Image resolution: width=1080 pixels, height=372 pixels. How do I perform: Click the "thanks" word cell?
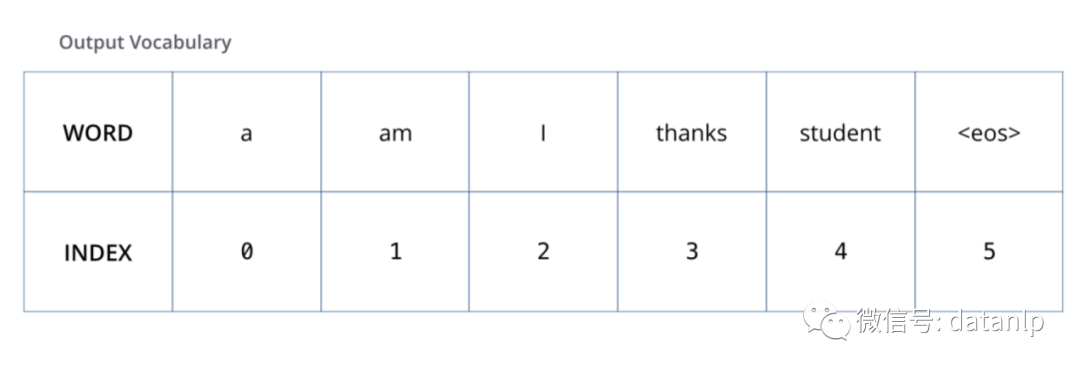click(692, 132)
